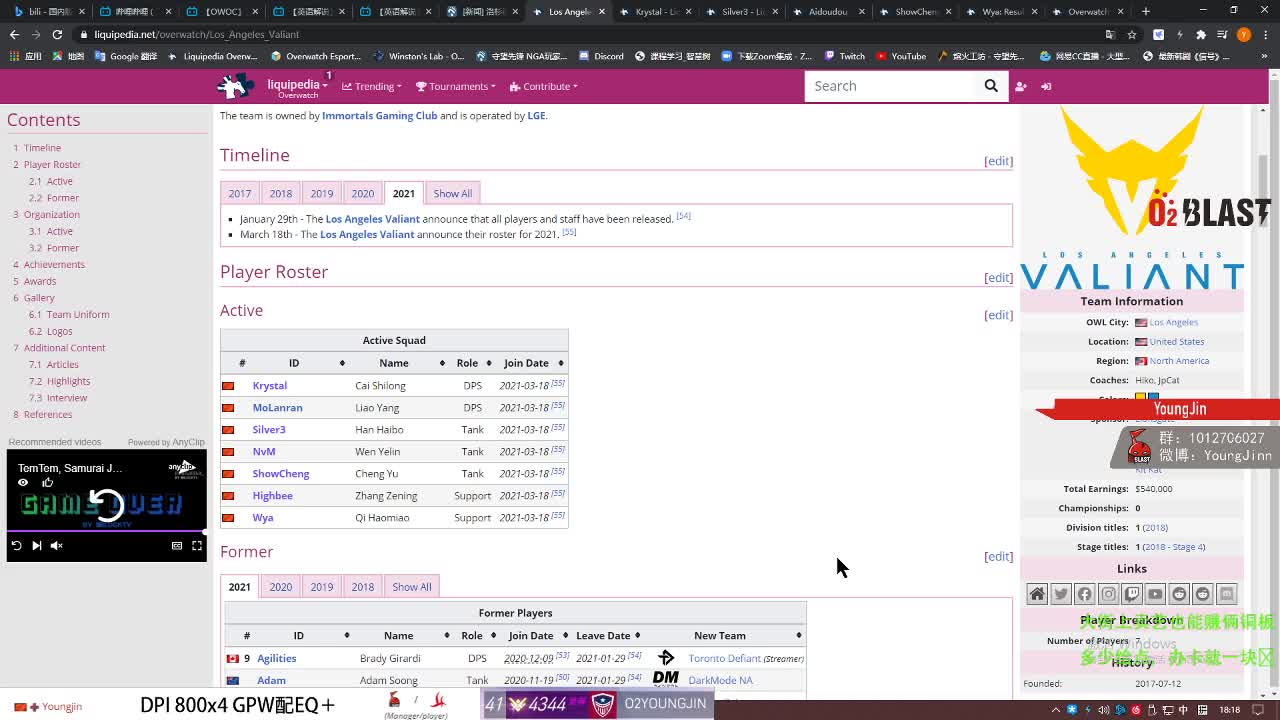1280x720 pixels.
Task: Reload the page in browser toolbar
Action: click(57, 34)
